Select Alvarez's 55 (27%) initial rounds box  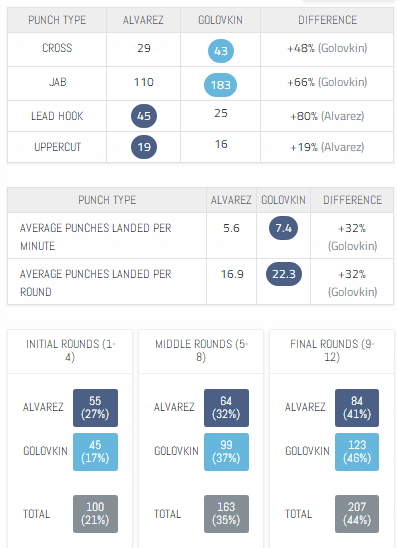[x=95, y=408]
